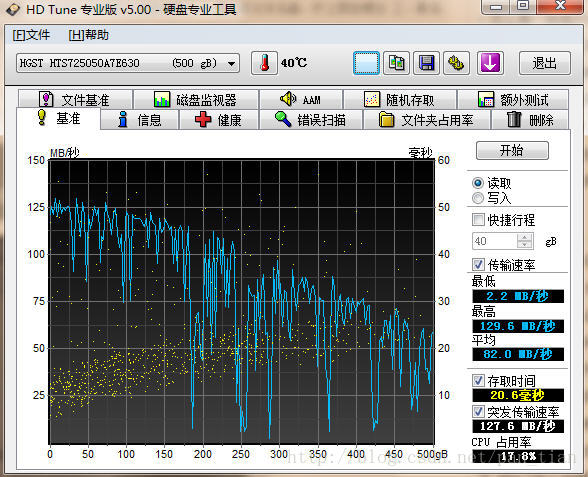
Task: Click the 129.6 MB/秒 maximum value
Action: [x=518, y=326]
